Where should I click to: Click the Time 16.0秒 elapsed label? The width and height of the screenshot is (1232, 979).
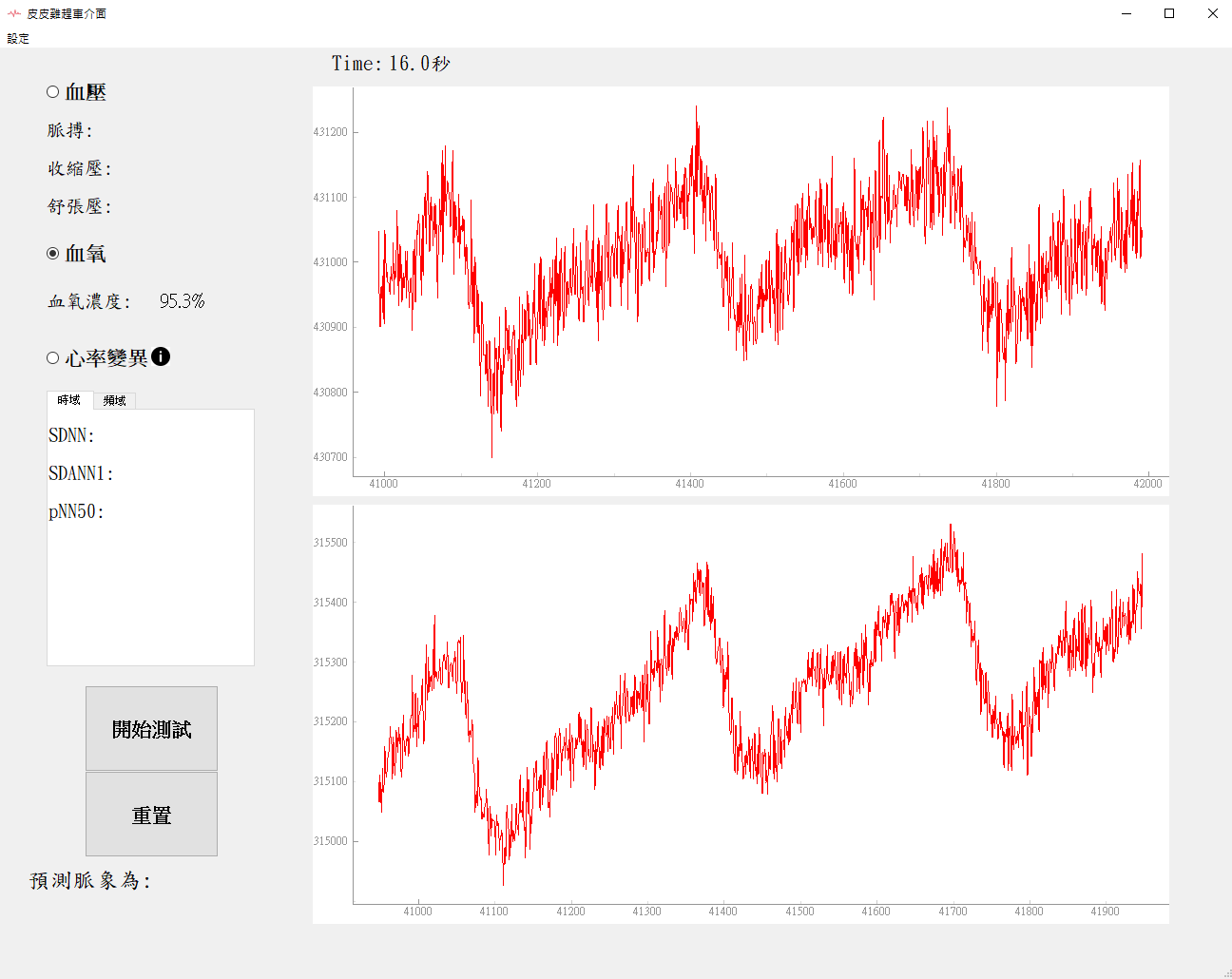tap(391, 64)
